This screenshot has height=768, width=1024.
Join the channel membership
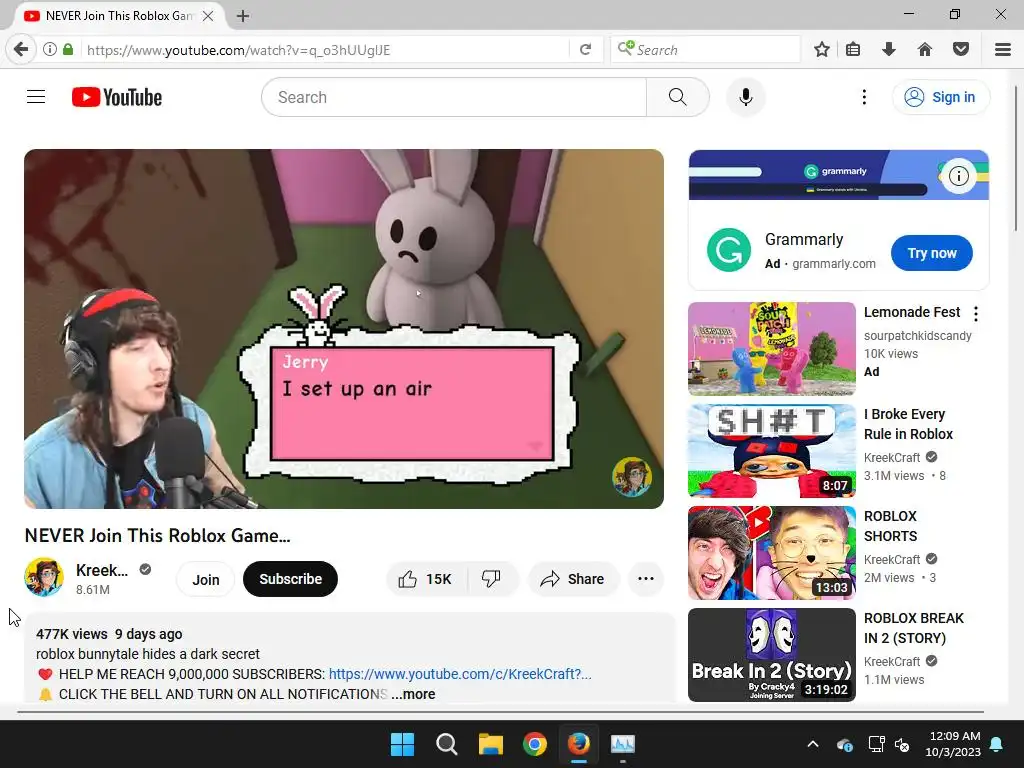(206, 579)
